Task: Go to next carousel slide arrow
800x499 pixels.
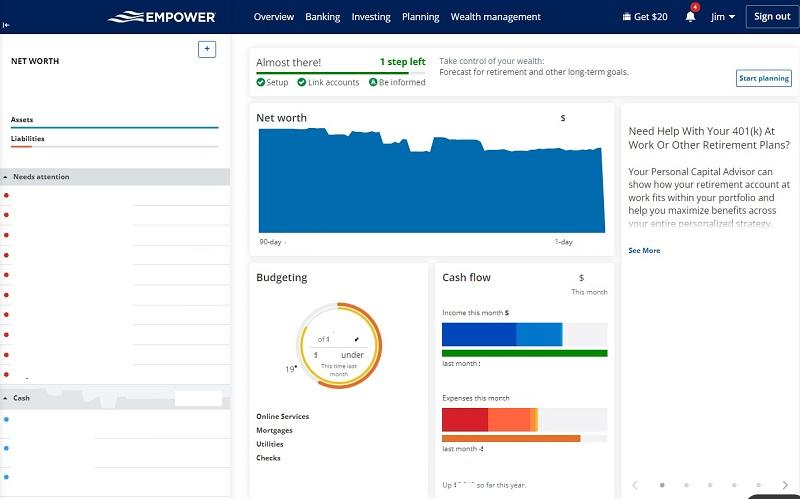Action: [784, 485]
